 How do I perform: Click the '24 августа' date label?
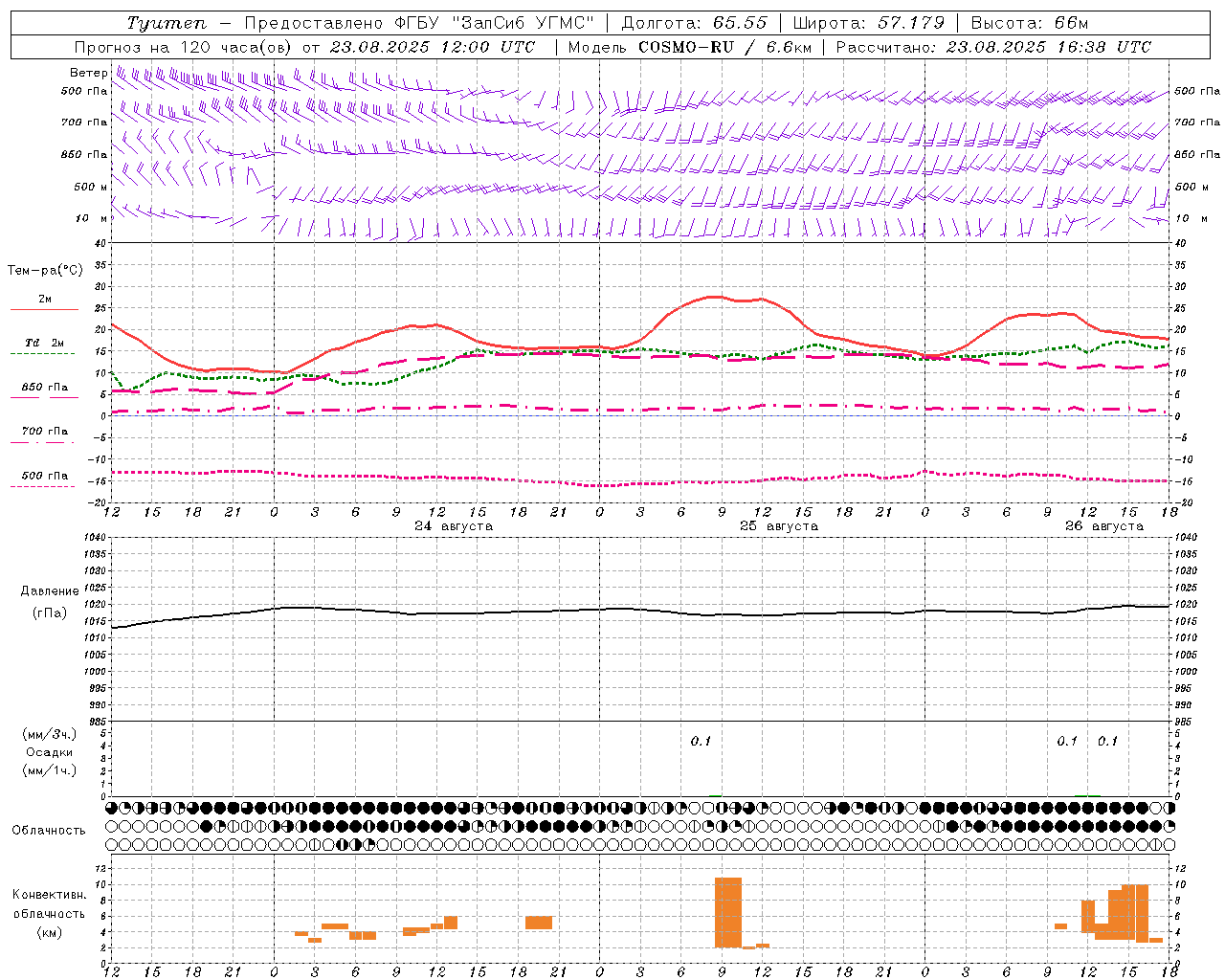point(454,526)
